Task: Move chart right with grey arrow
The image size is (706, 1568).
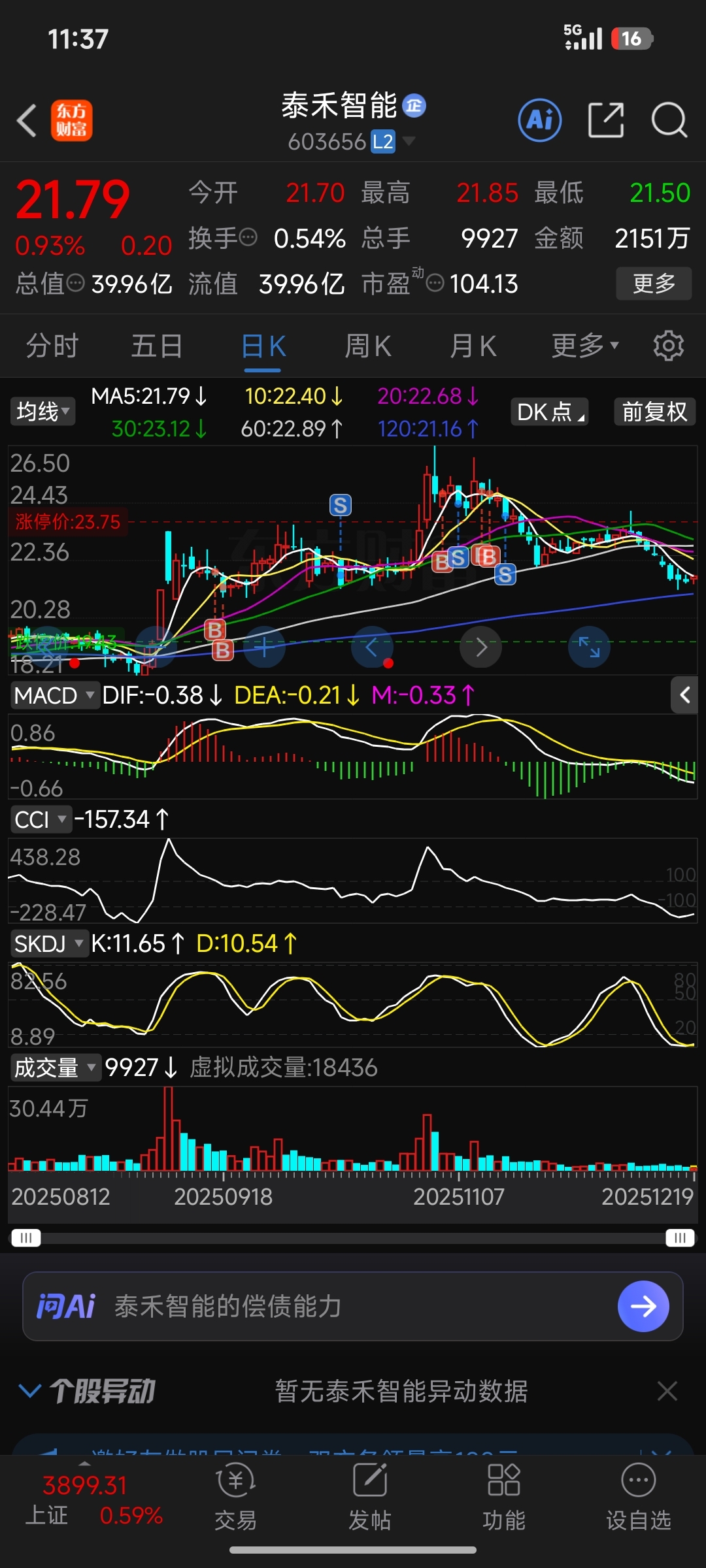Action: [x=481, y=647]
